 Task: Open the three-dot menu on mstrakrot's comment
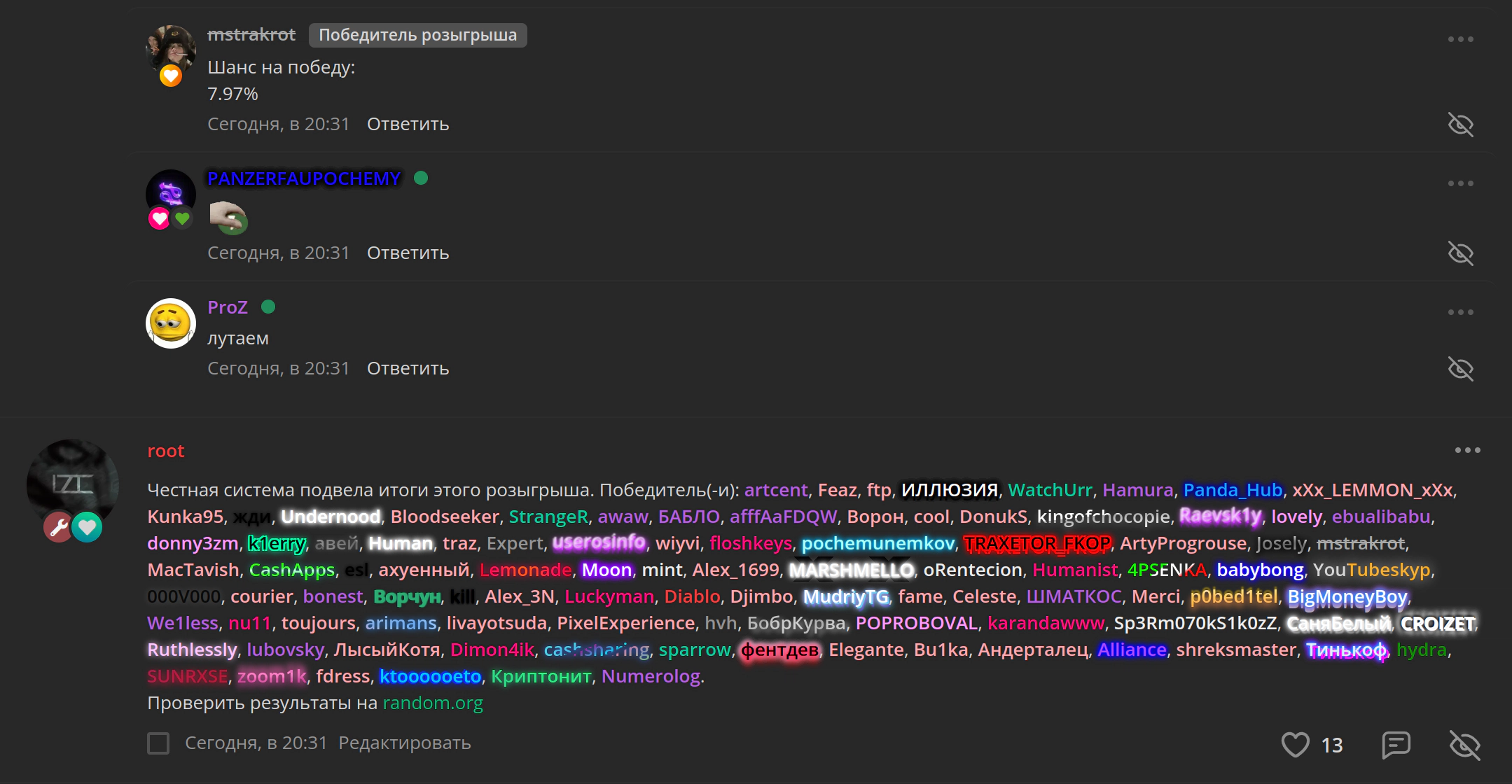click(1460, 39)
